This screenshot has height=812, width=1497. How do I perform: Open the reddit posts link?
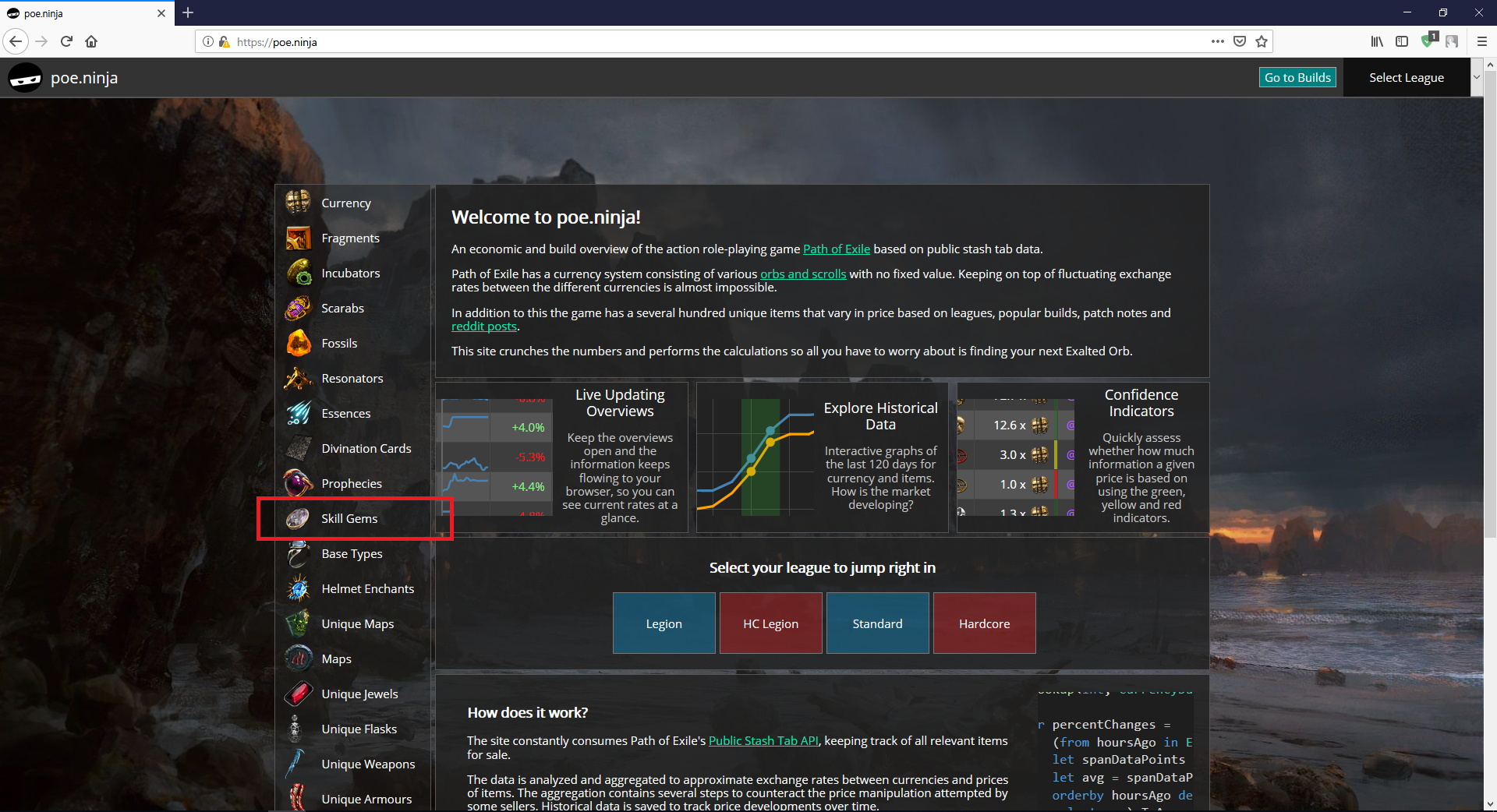pyautogui.click(x=484, y=326)
